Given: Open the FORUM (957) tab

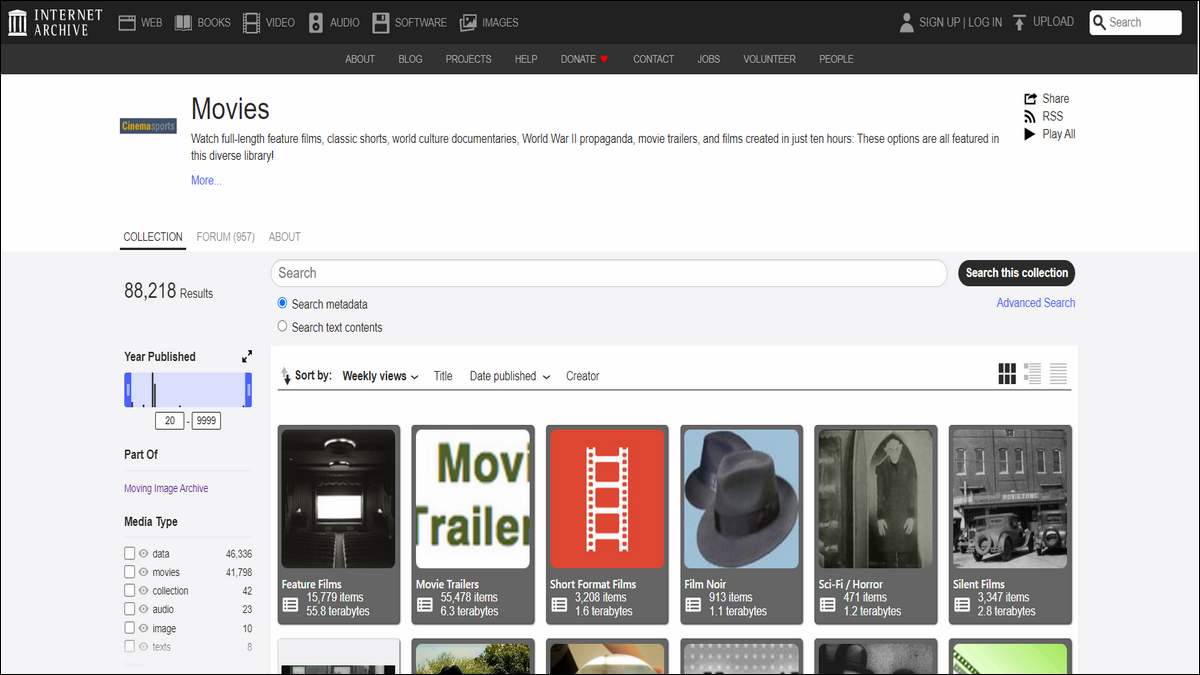Looking at the screenshot, I should [225, 237].
